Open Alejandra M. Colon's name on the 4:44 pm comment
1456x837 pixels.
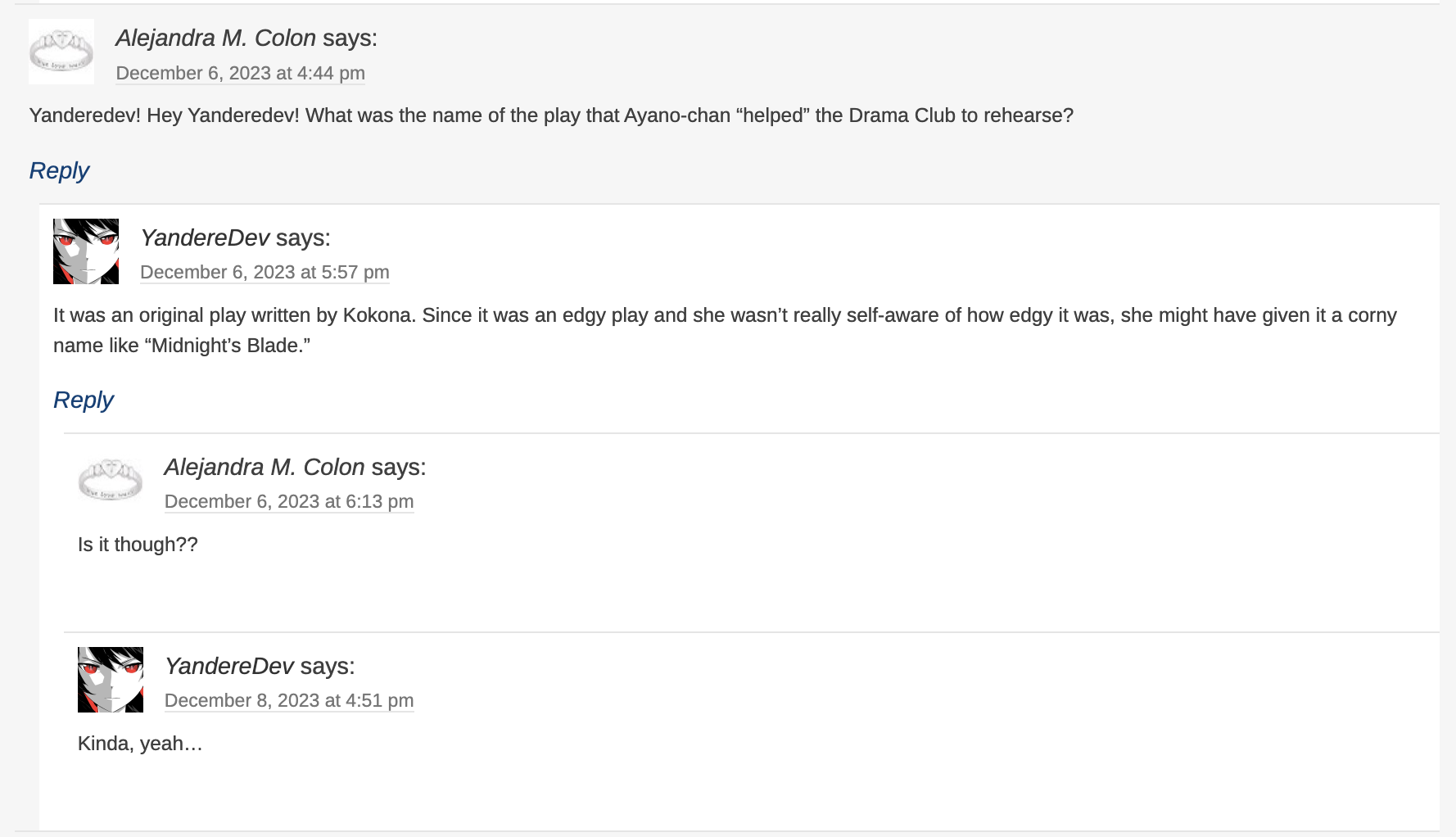pos(215,38)
